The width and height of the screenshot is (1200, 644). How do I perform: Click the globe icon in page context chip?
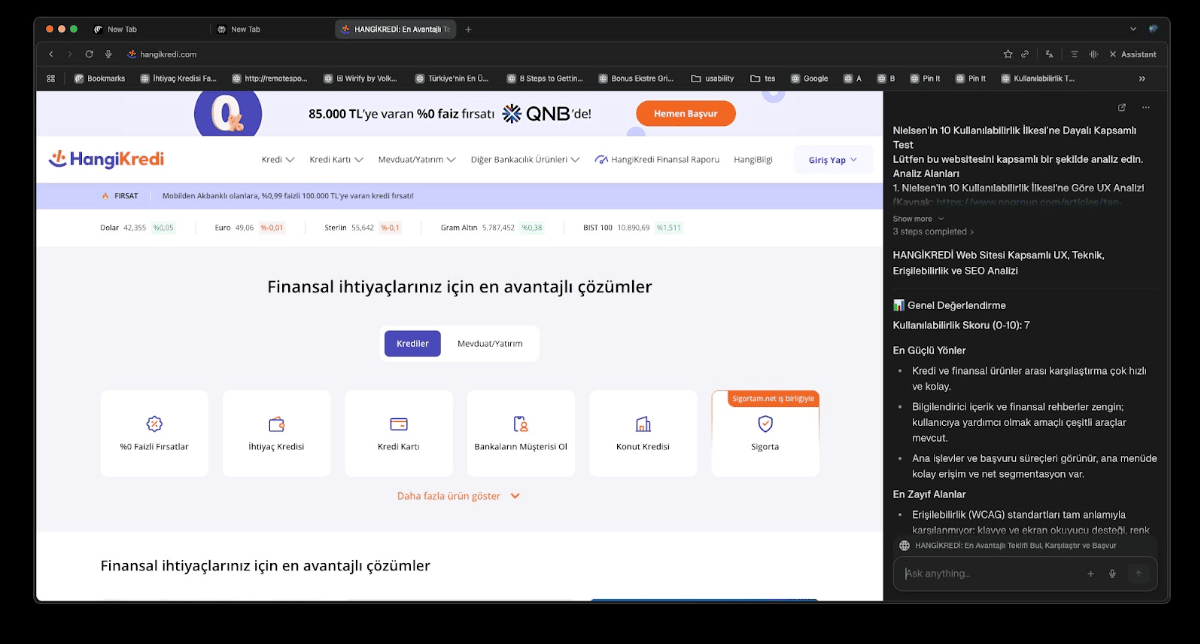coord(904,546)
